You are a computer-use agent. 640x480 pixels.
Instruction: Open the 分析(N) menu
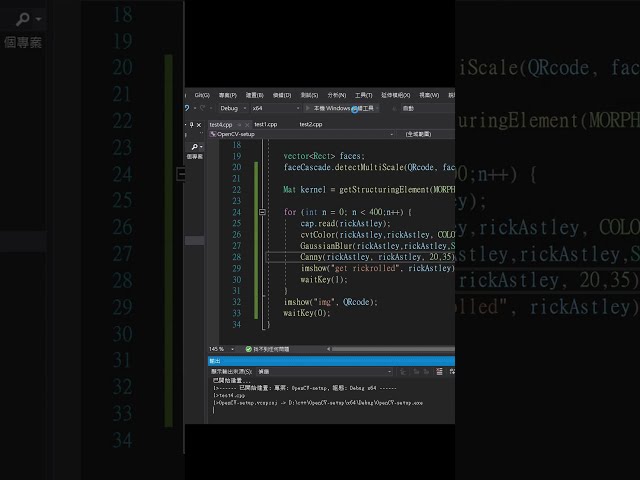(x=337, y=95)
